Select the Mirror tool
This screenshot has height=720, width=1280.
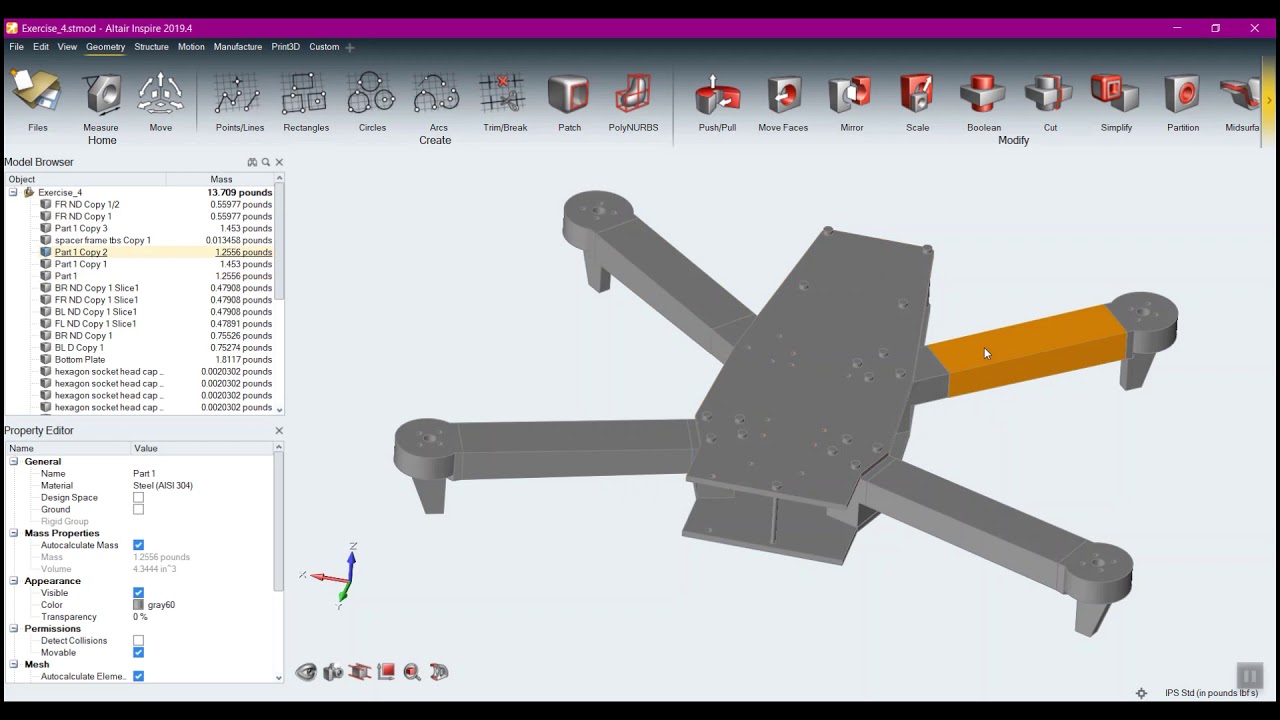pyautogui.click(x=851, y=101)
